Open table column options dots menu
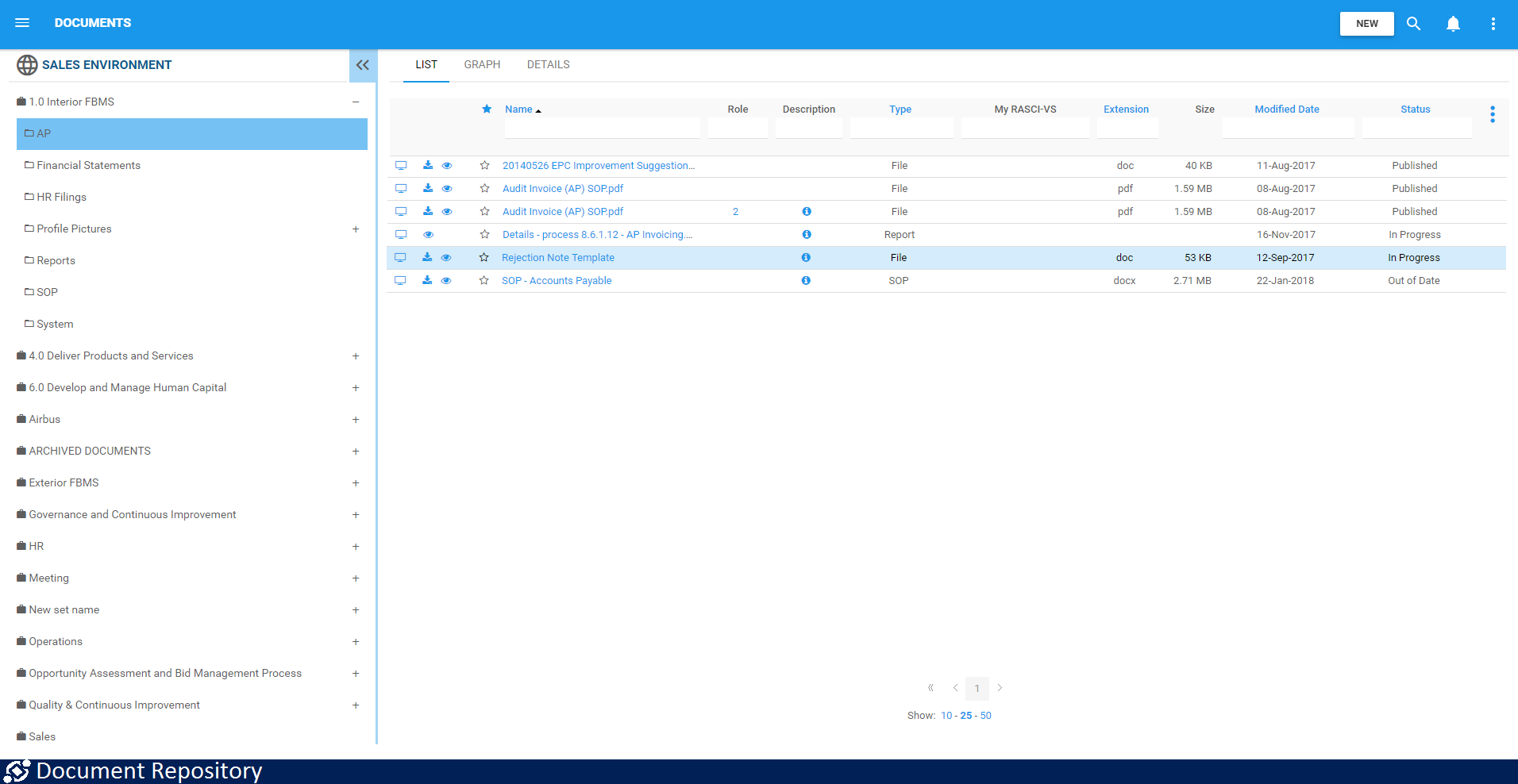The width and height of the screenshot is (1518, 784). 1493,115
